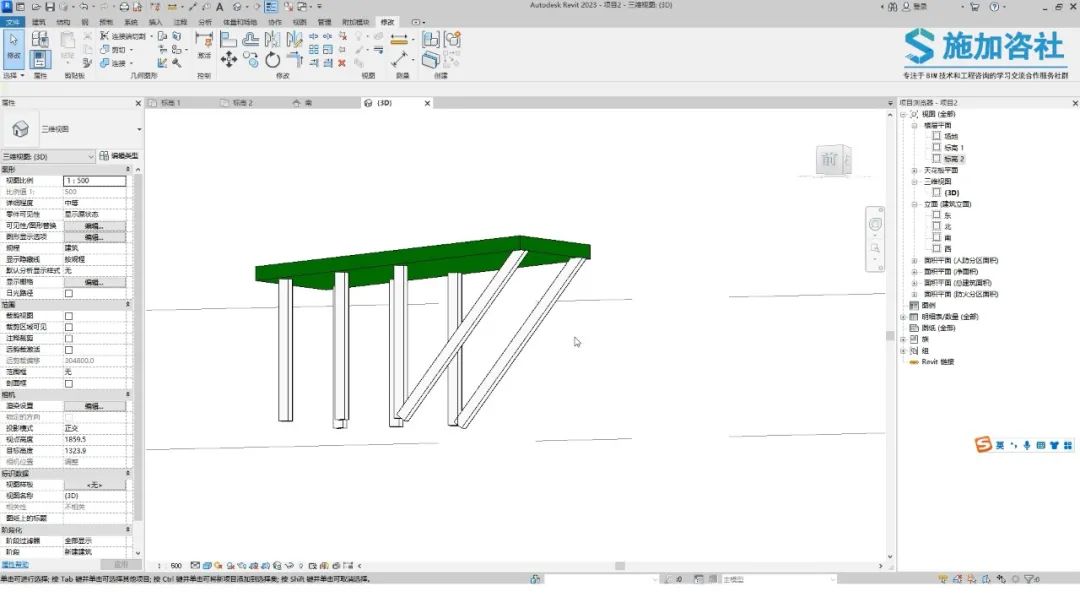Click the red Delete X icon
Viewport: 1080px width, 608px height.
tap(342, 63)
